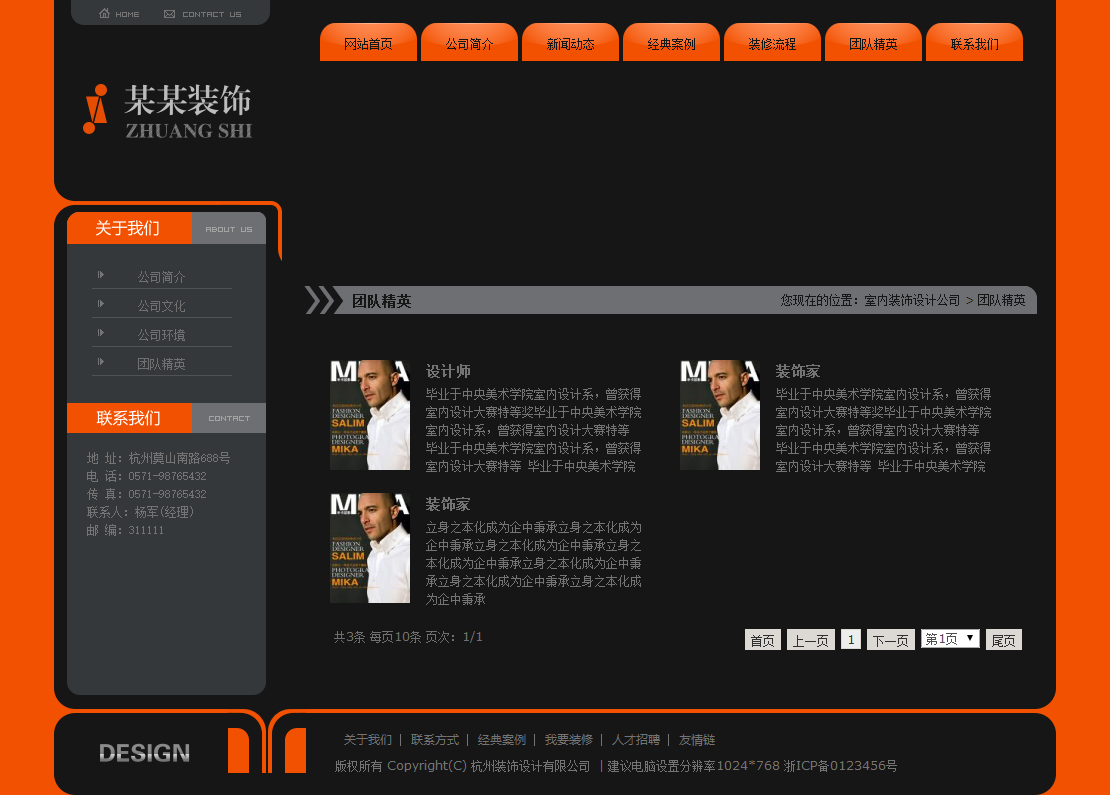Click the arrow icon beside 公司文化
The width and height of the screenshot is (1110, 795).
(x=103, y=306)
